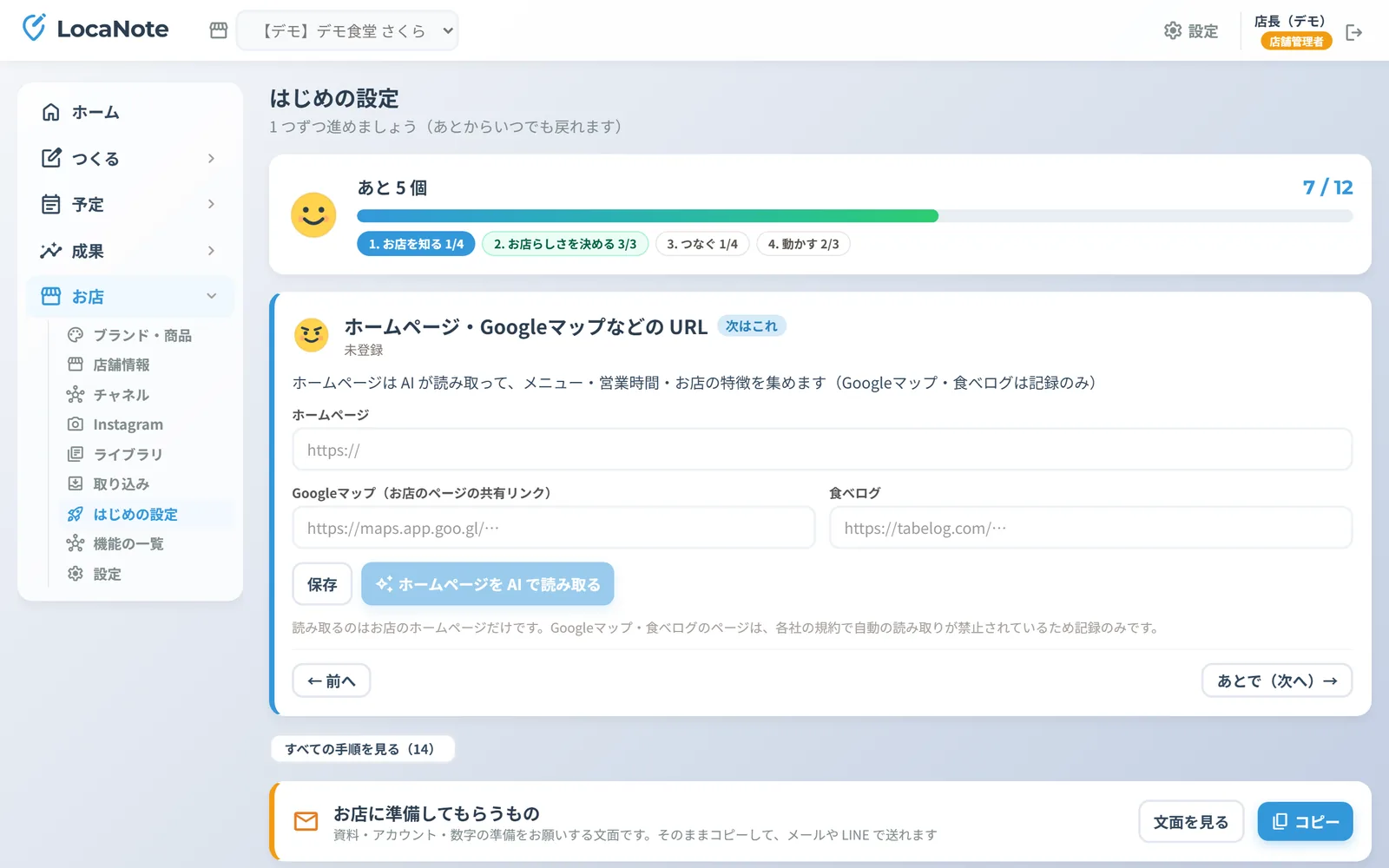Screen dimensions: 1389x868
Task: Open 設定 from the top bar
Action: pos(1190,31)
